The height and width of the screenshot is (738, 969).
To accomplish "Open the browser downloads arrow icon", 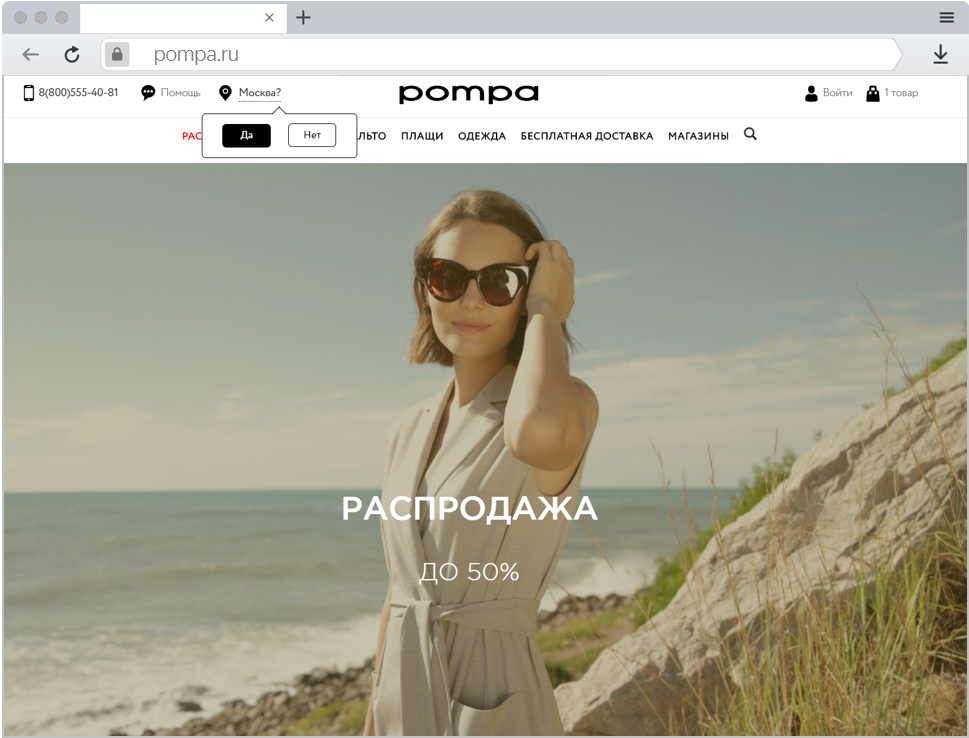I will [x=941, y=54].
